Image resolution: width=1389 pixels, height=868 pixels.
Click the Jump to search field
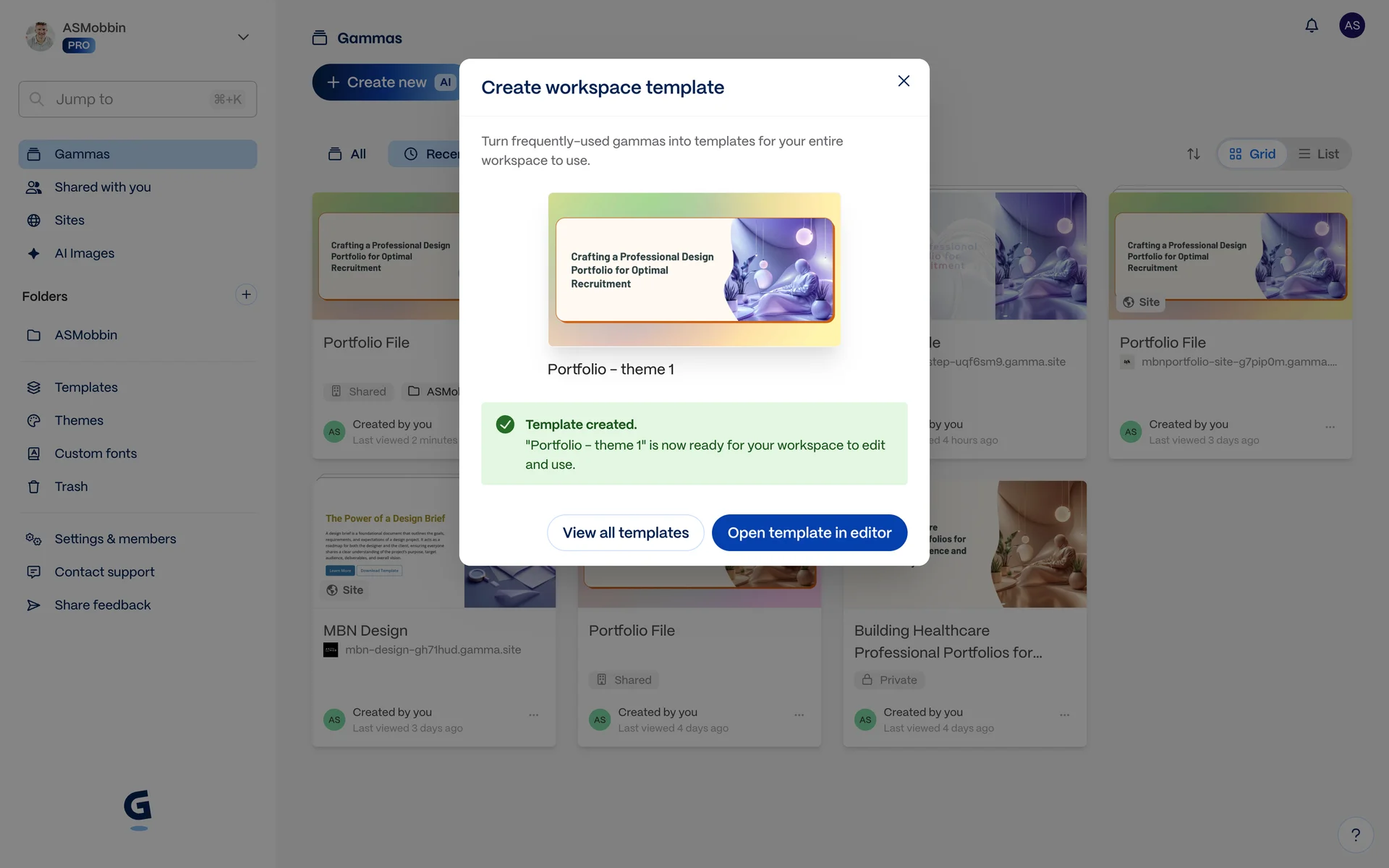(x=137, y=99)
